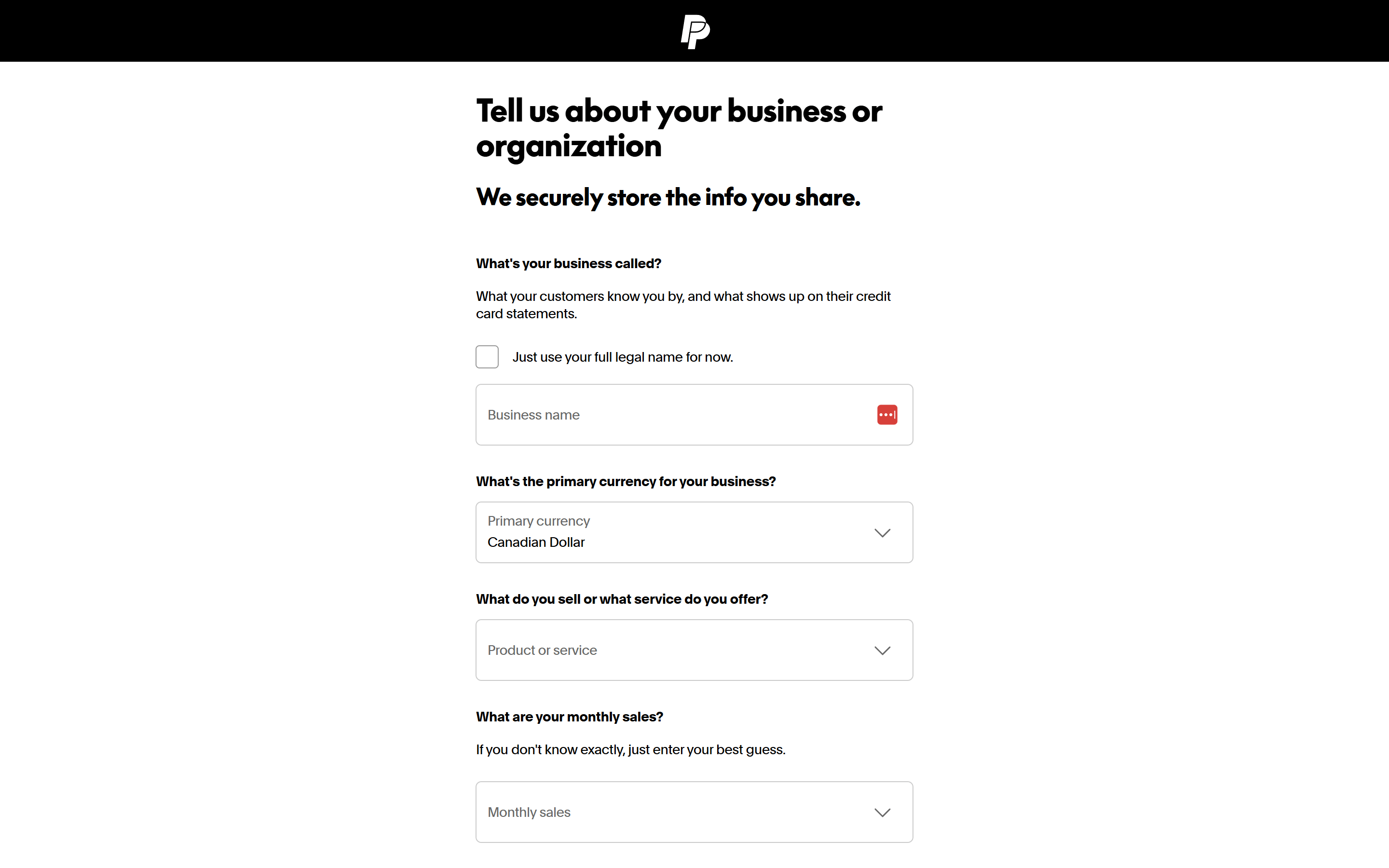Click the PayPal logo in the header
1389x868 pixels.
pyautogui.click(x=694, y=31)
